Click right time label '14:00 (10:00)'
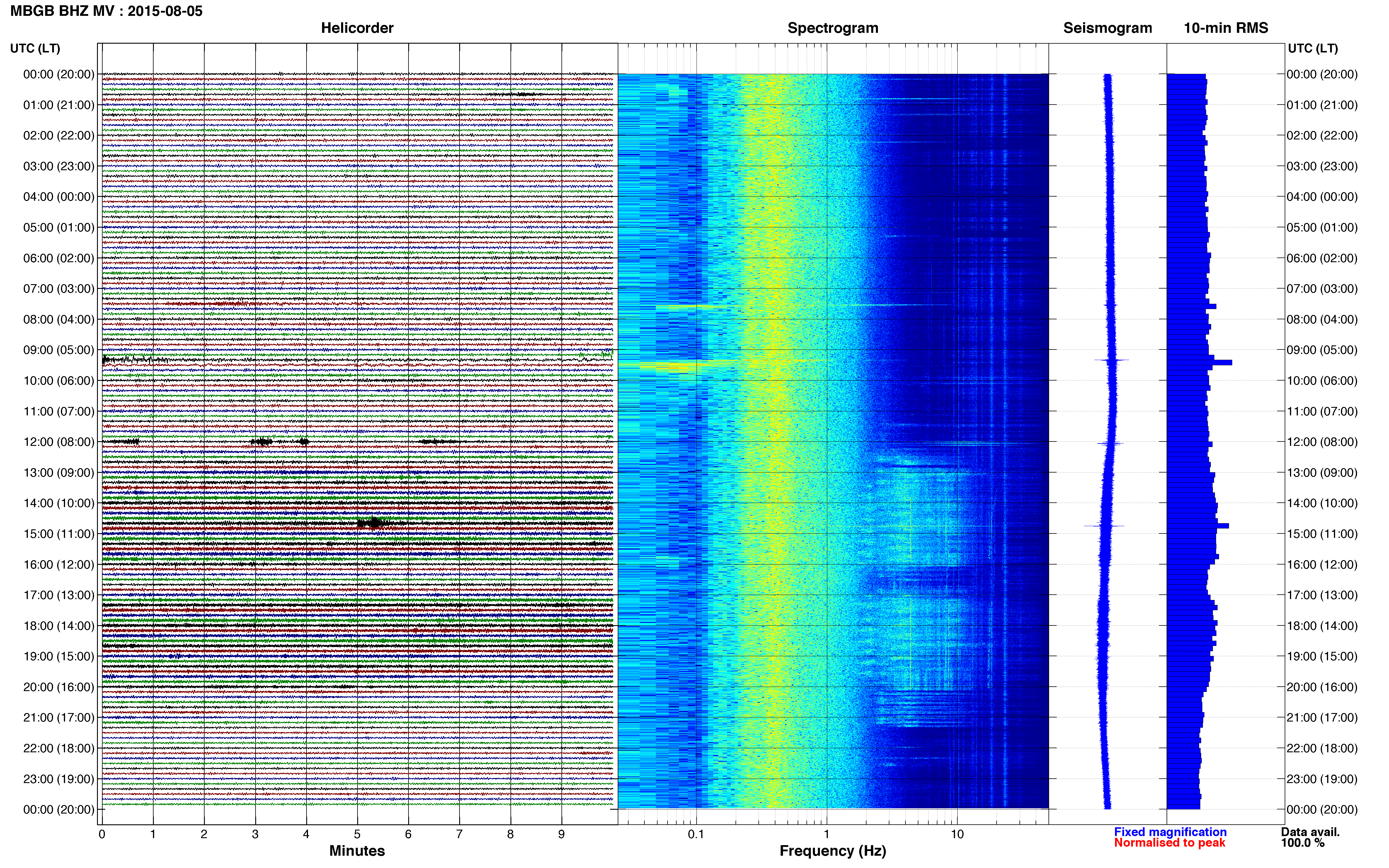 tap(1322, 504)
